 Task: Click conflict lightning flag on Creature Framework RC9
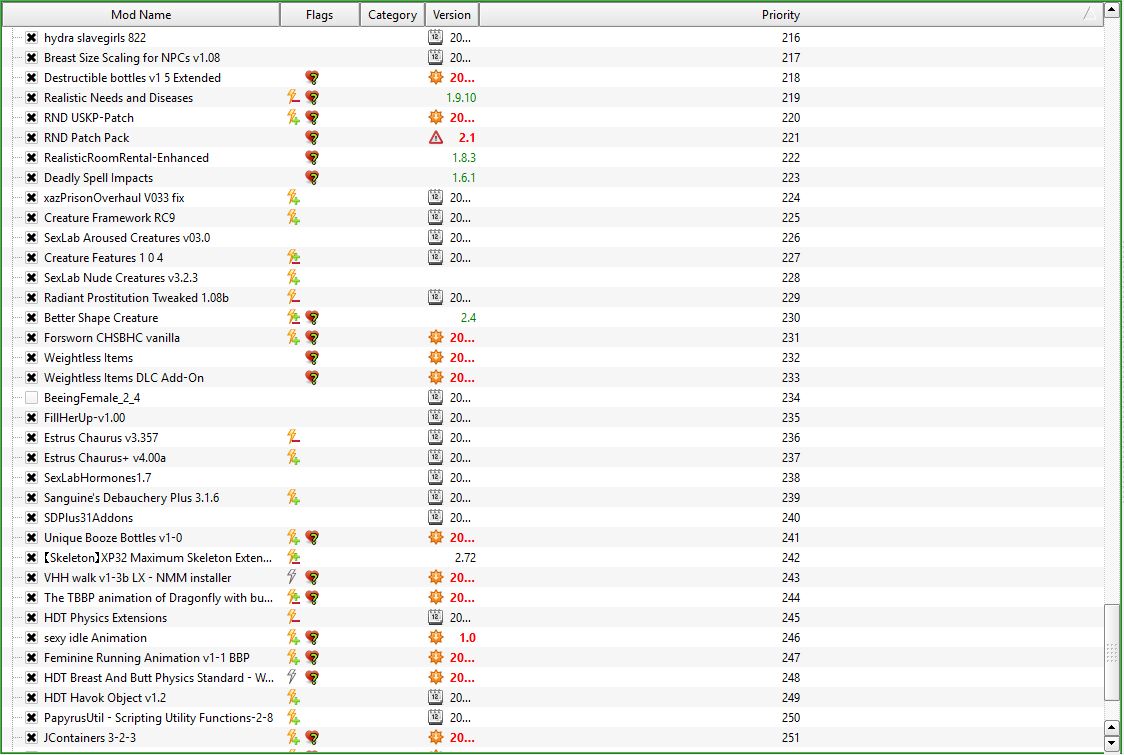pos(293,218)
